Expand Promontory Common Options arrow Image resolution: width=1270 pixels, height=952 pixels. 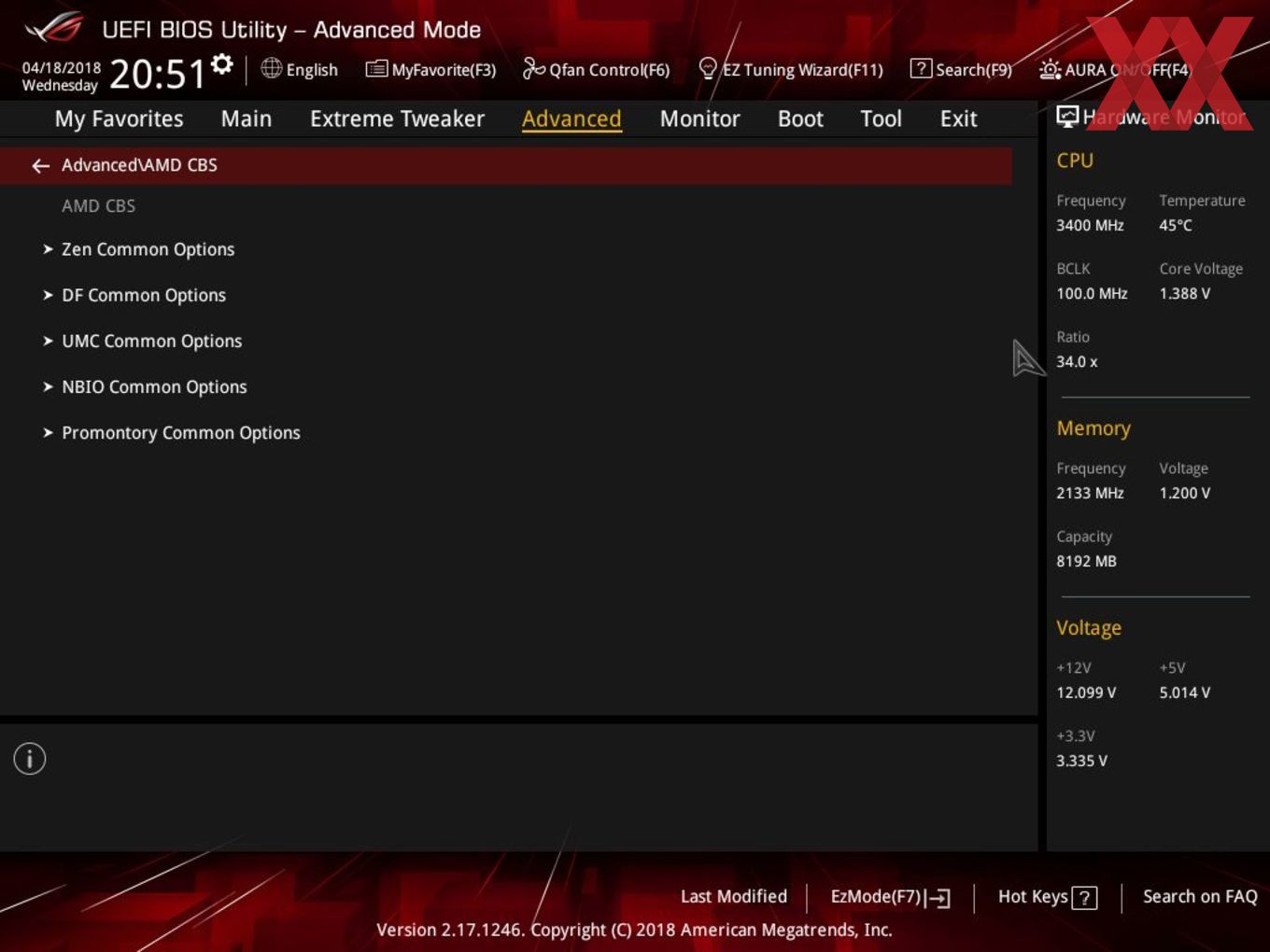click(x=48, y=432)
